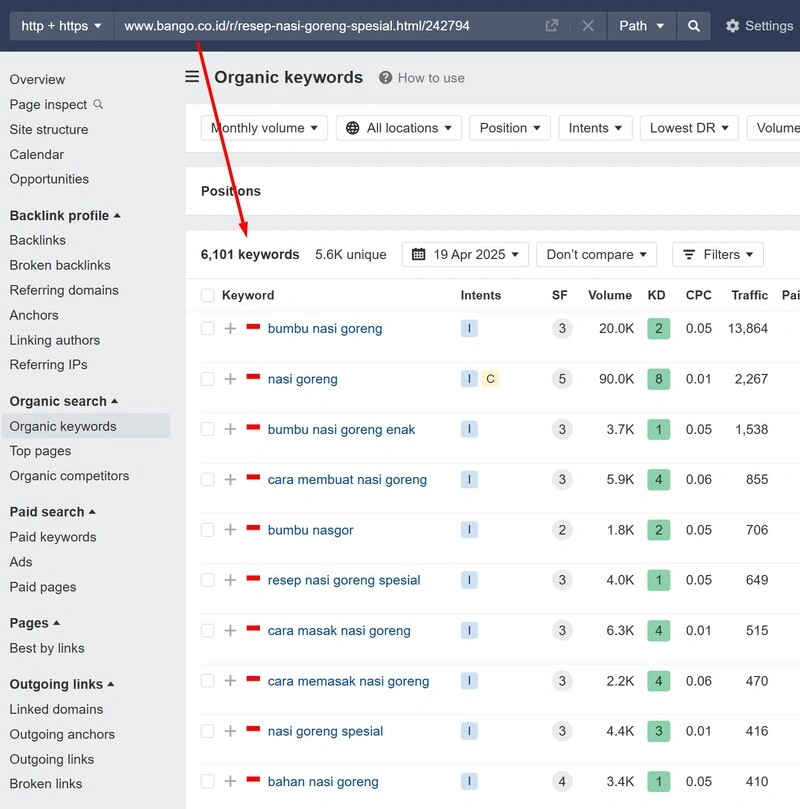The height and width of the screenshot is (809, 800).
Task: Open the All locations filter
Action: (x=399, y=128)
